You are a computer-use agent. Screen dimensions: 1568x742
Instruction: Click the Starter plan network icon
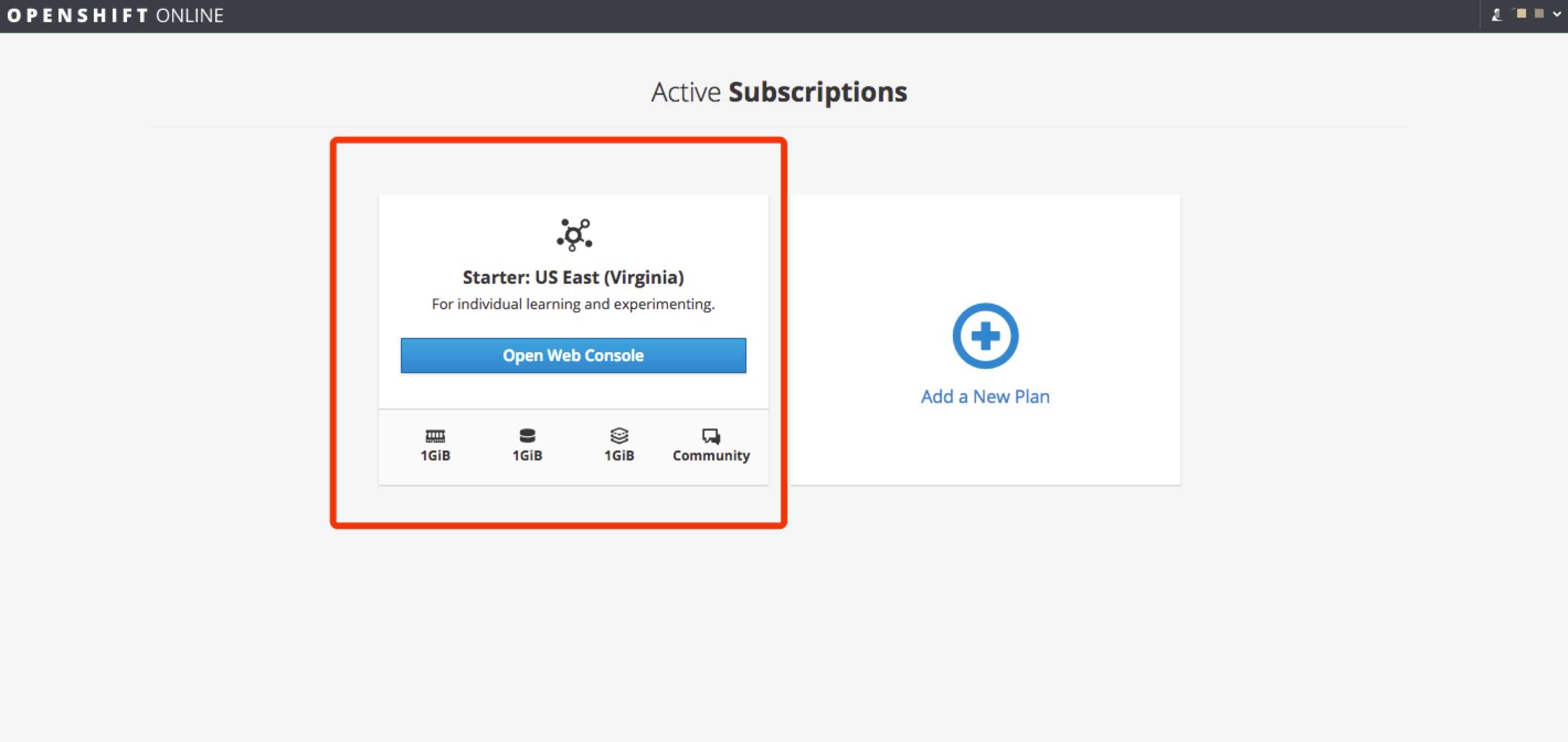point(574,234)
